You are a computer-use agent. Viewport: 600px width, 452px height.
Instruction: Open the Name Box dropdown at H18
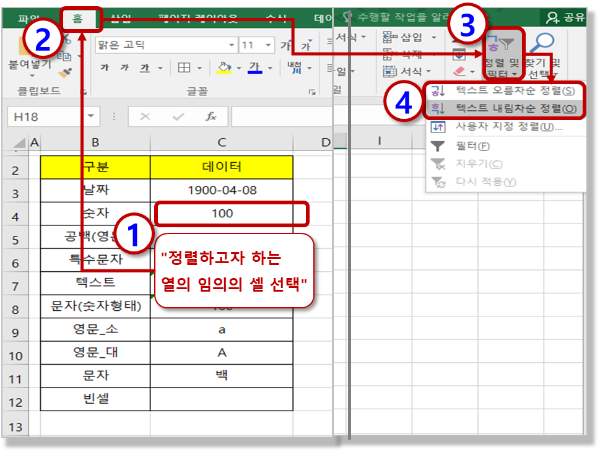(91, 116)
